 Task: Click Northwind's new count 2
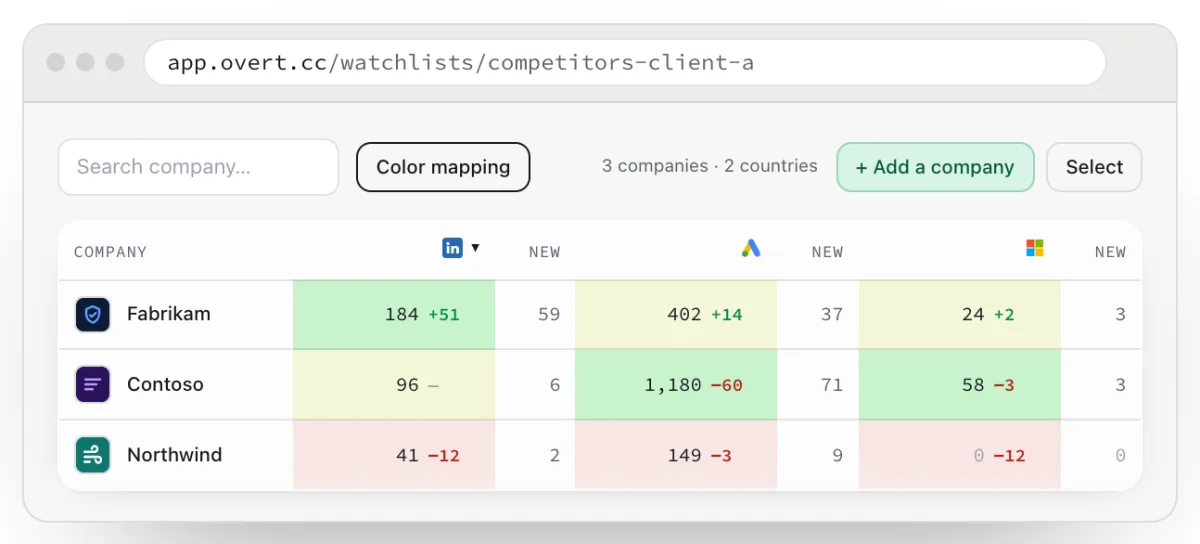(x=555, y=455)
